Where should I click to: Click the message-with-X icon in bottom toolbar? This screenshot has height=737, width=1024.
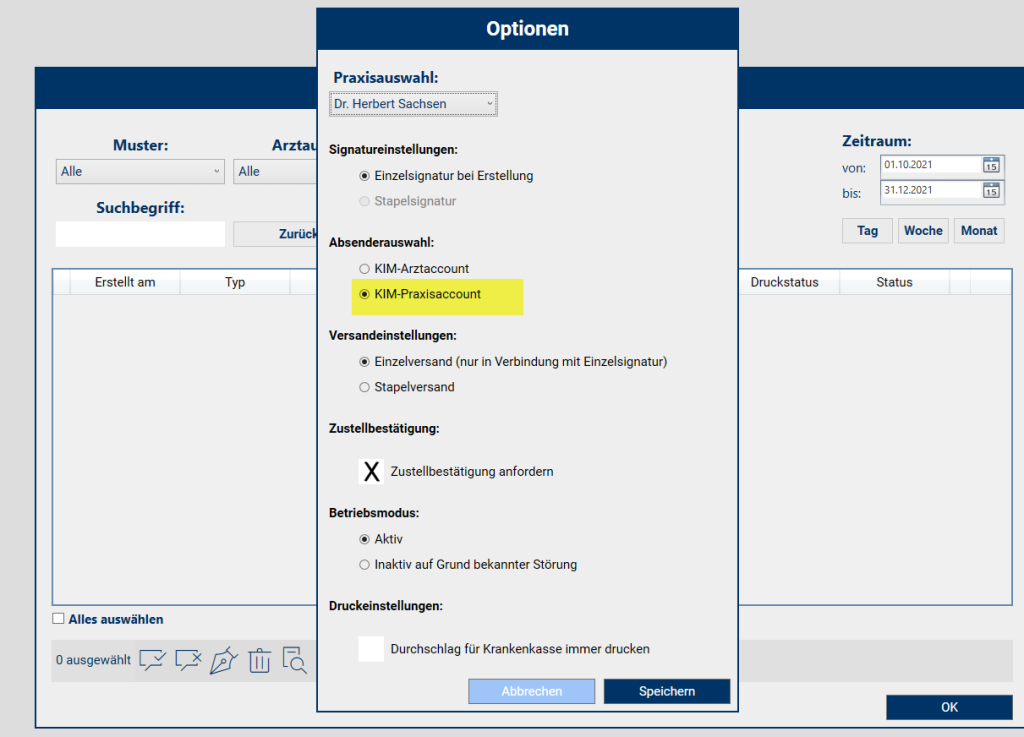point(188,660)
